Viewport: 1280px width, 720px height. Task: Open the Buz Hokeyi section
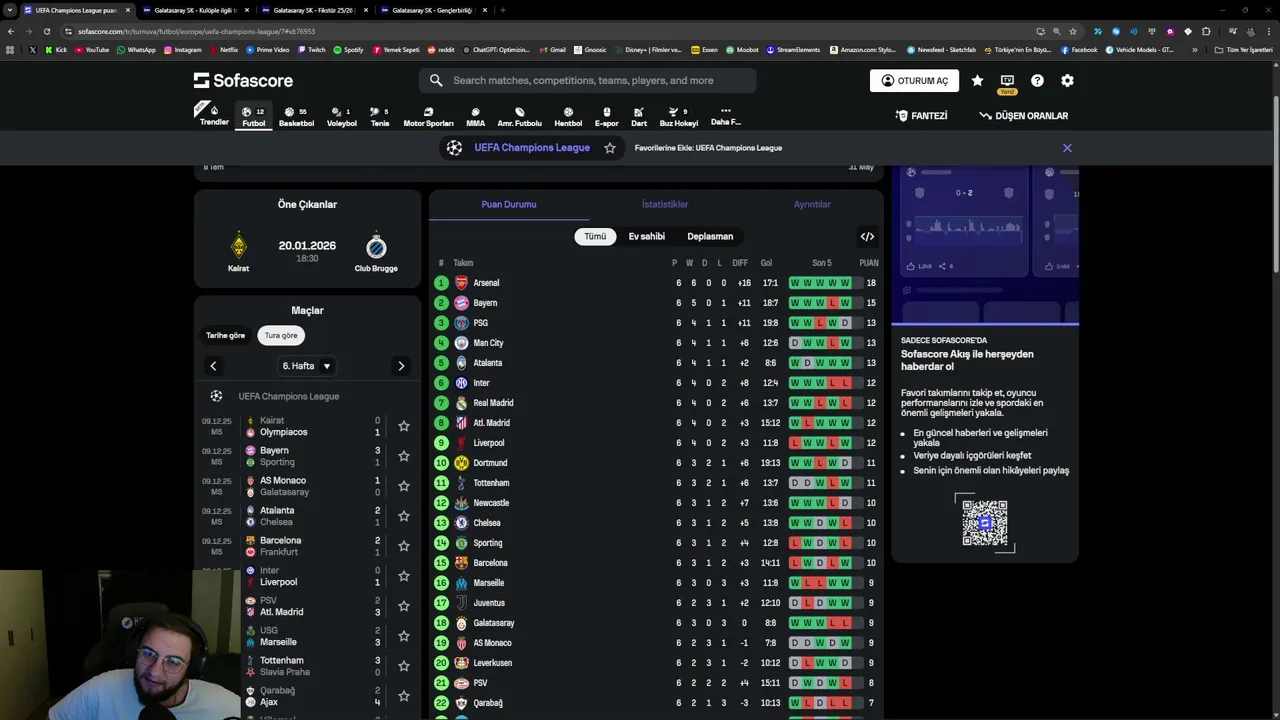(678, 117)
